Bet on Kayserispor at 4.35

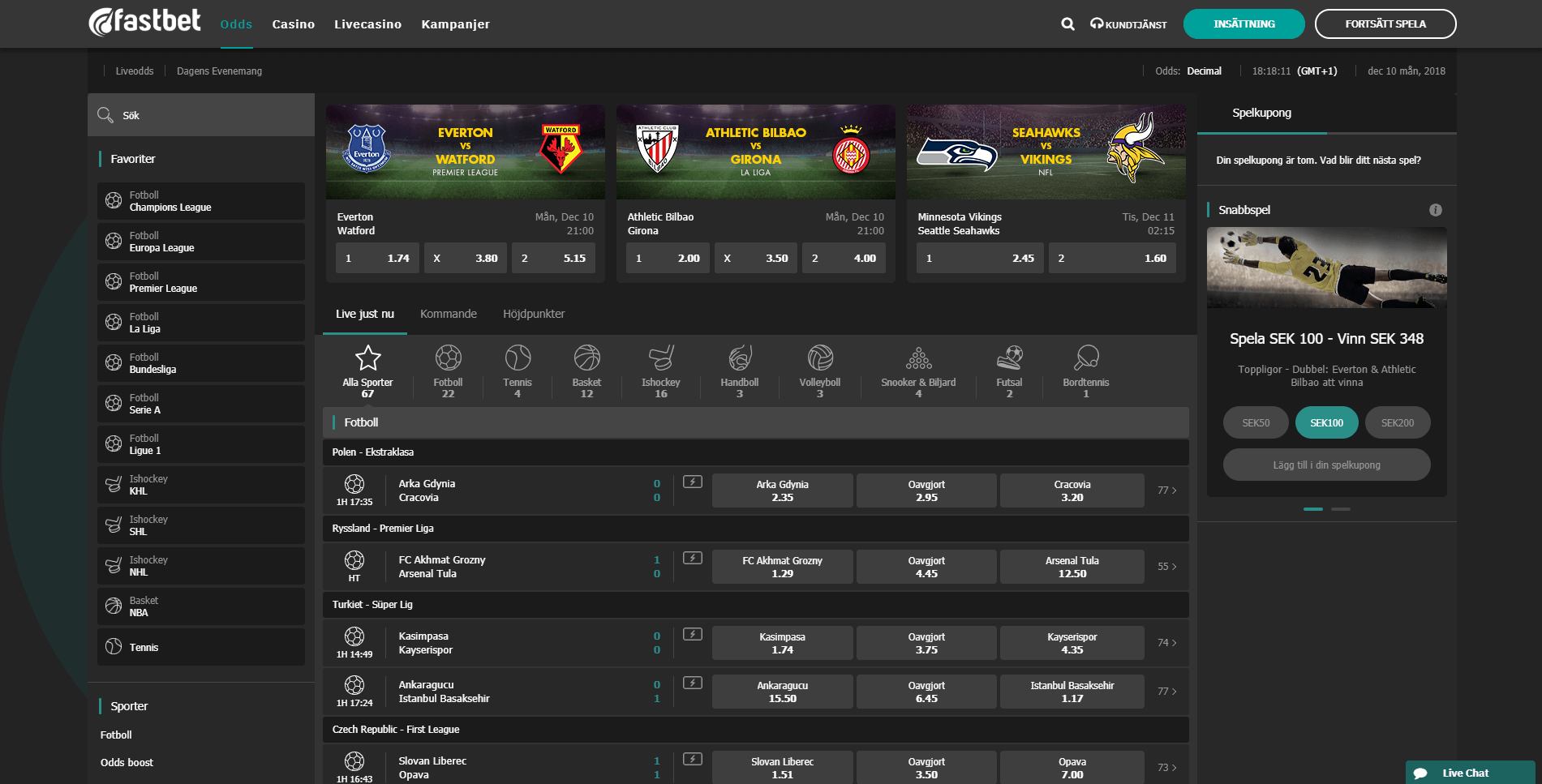click(x=1072, y=643)
